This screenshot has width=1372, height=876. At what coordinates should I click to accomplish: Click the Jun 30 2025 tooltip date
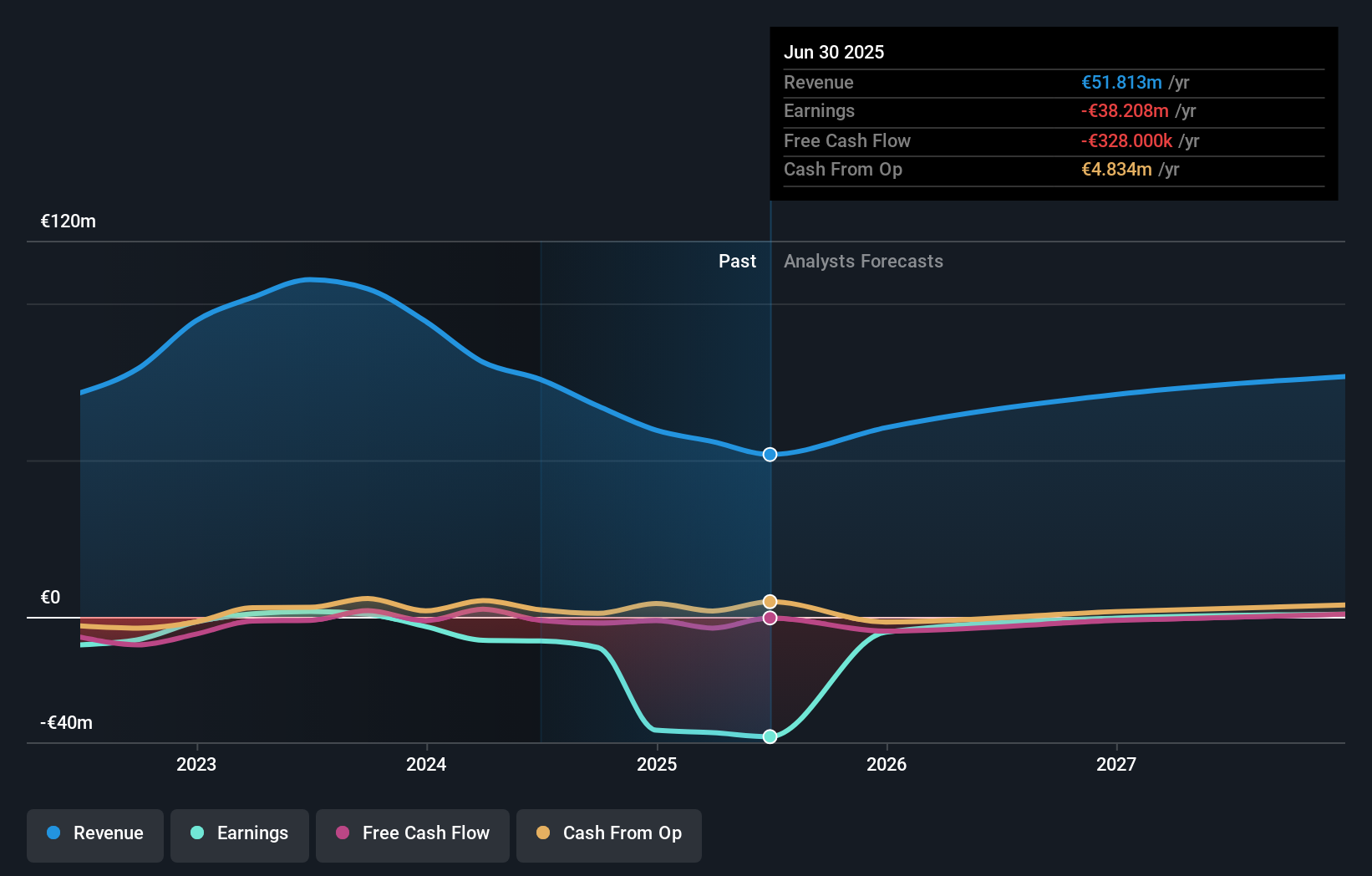pyautogui.click(x=834, y=52)
